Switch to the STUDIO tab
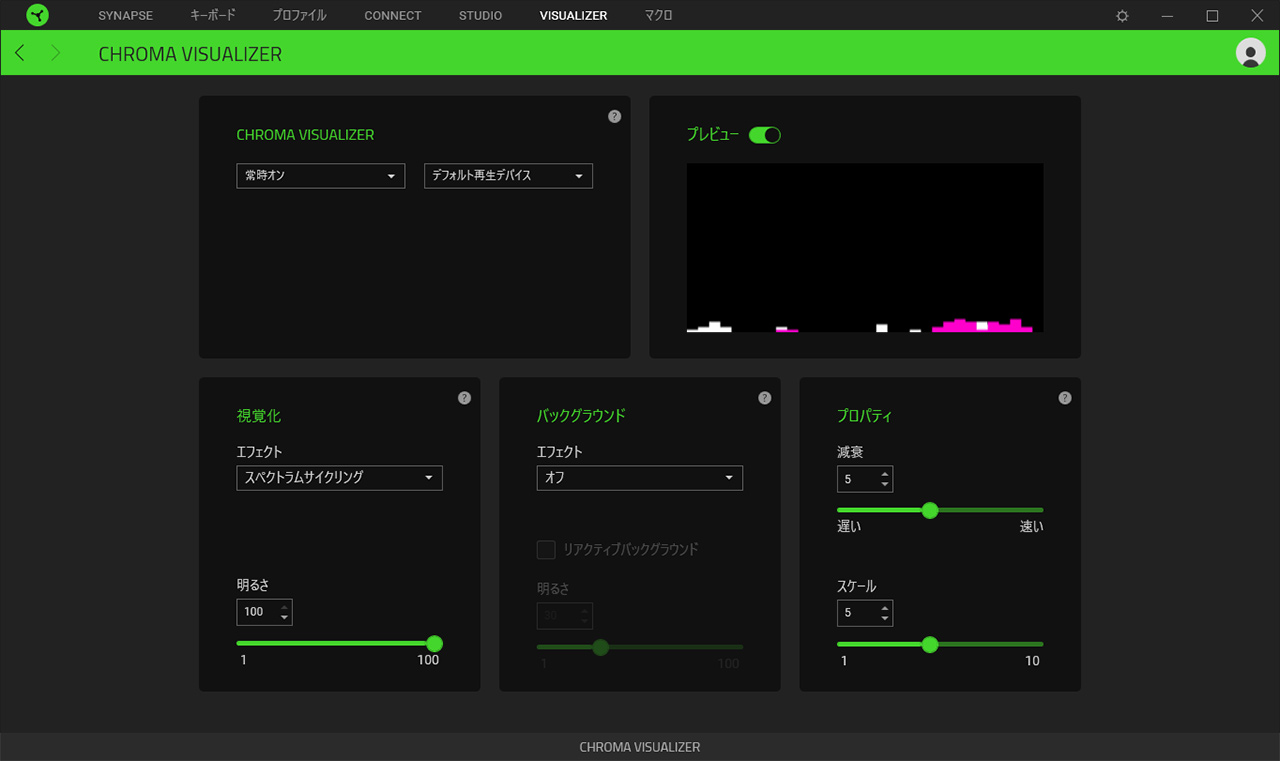This screenshot has width=1280, height=761. click(x=480, y=16)
